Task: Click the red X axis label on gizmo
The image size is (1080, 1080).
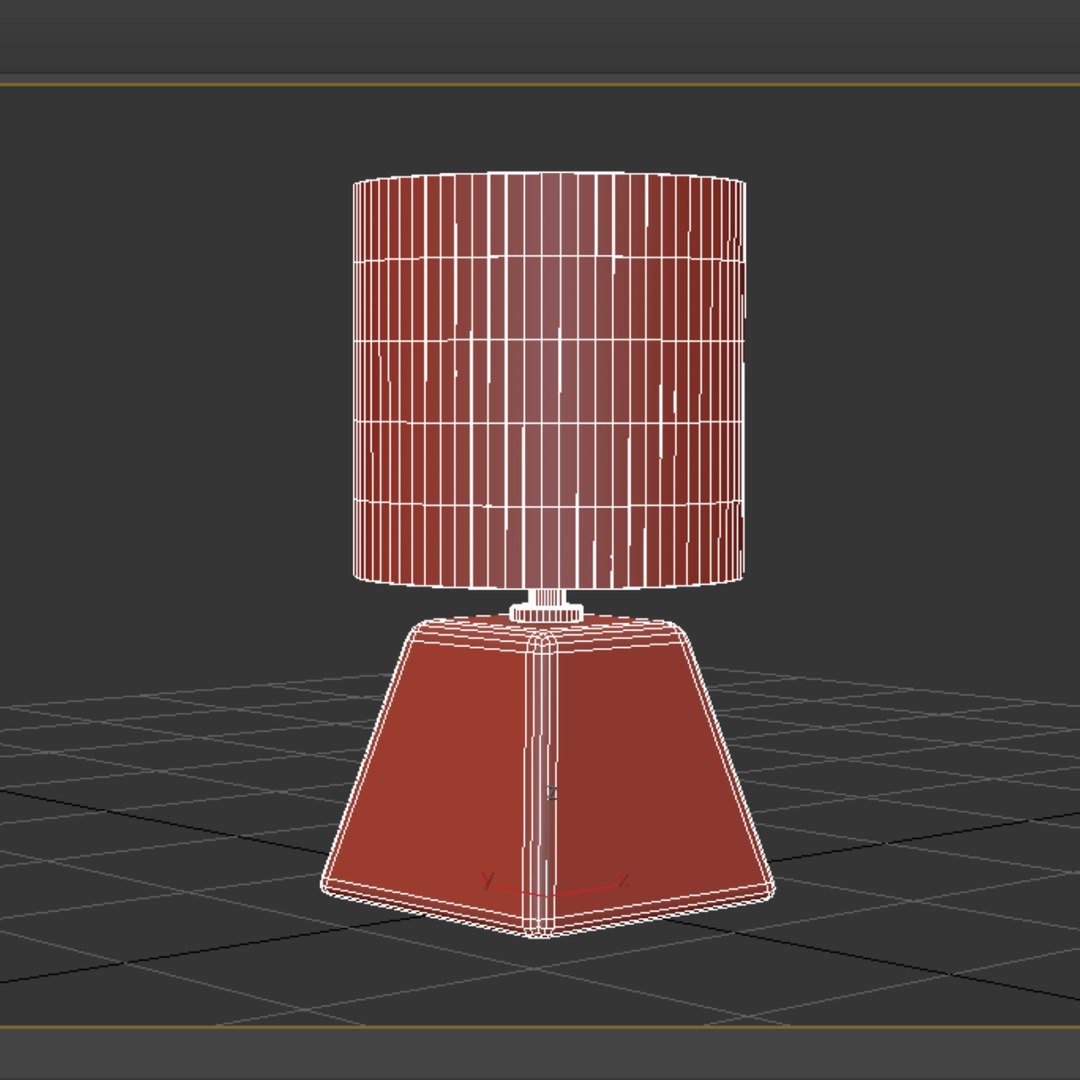Action: pos(624,880)
